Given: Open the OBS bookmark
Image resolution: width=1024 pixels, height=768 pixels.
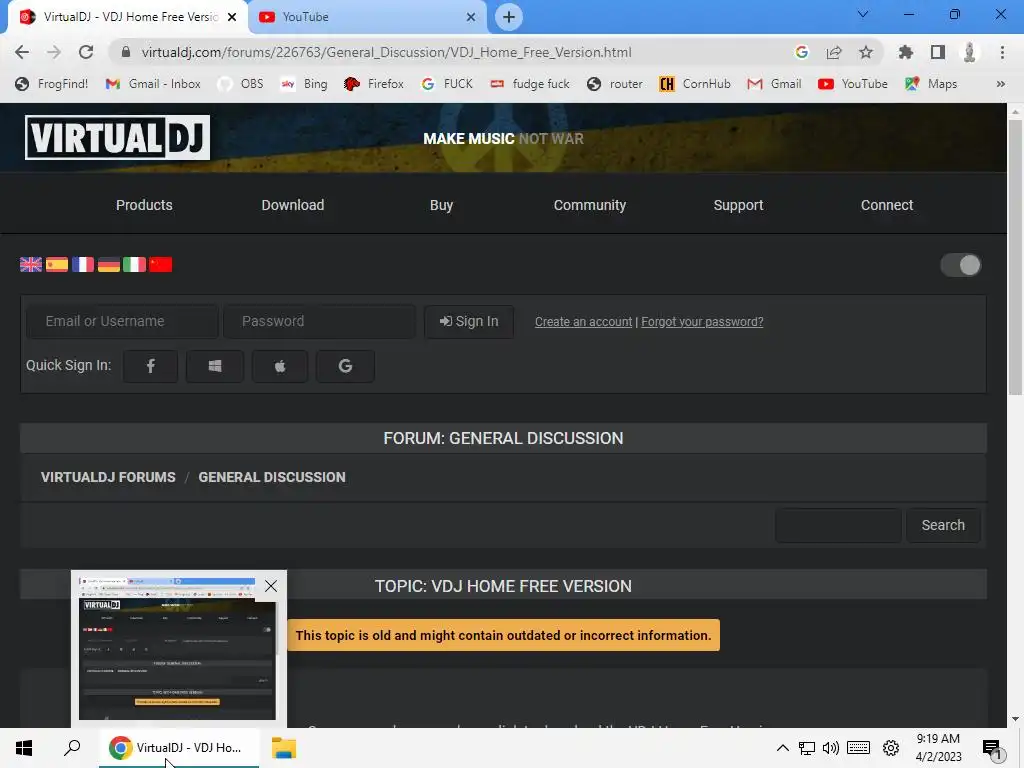Looking at the screenshot, I should click(241, 84).
